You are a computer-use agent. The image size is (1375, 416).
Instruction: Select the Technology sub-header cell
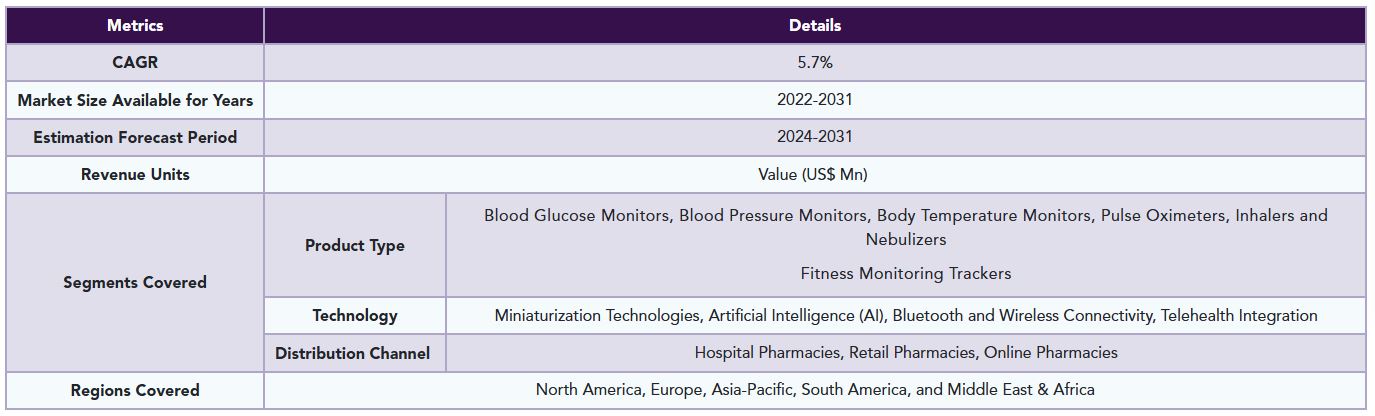point(355,315)
